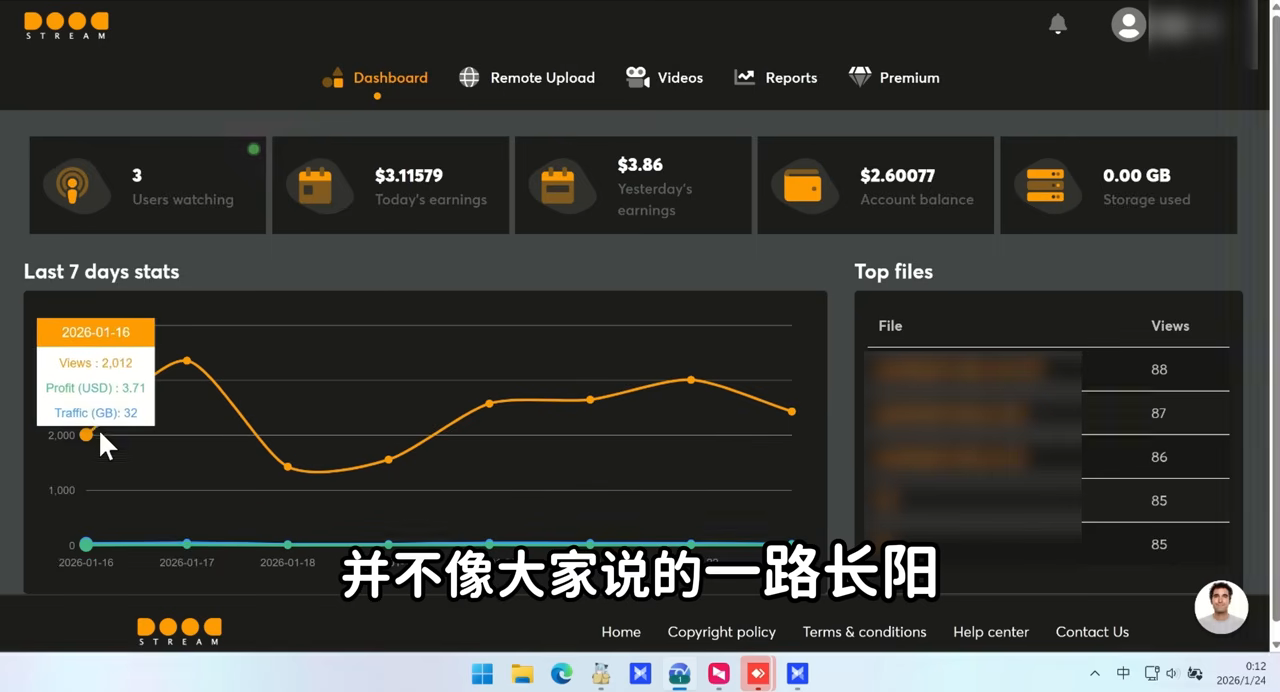
Task: Click the "Last 7 days stats" heading
Action: (101, 272)
